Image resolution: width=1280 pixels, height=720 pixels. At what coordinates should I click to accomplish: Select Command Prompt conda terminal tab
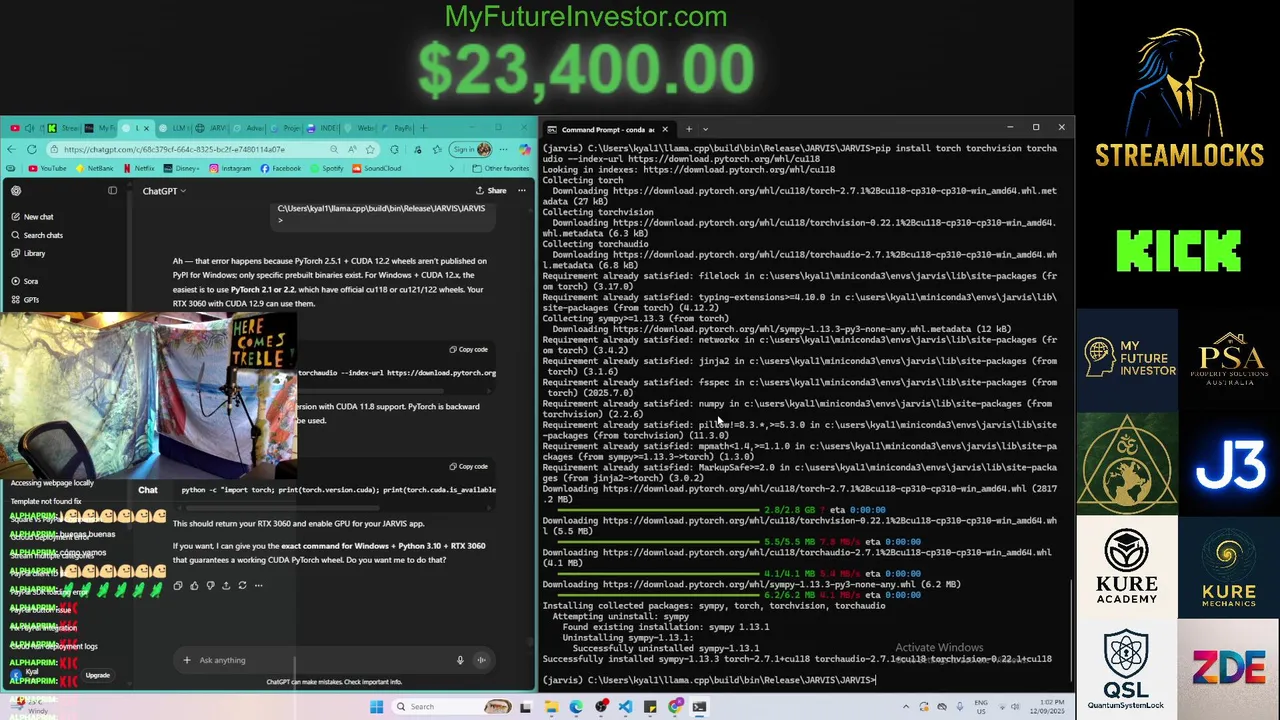[607, 129]
